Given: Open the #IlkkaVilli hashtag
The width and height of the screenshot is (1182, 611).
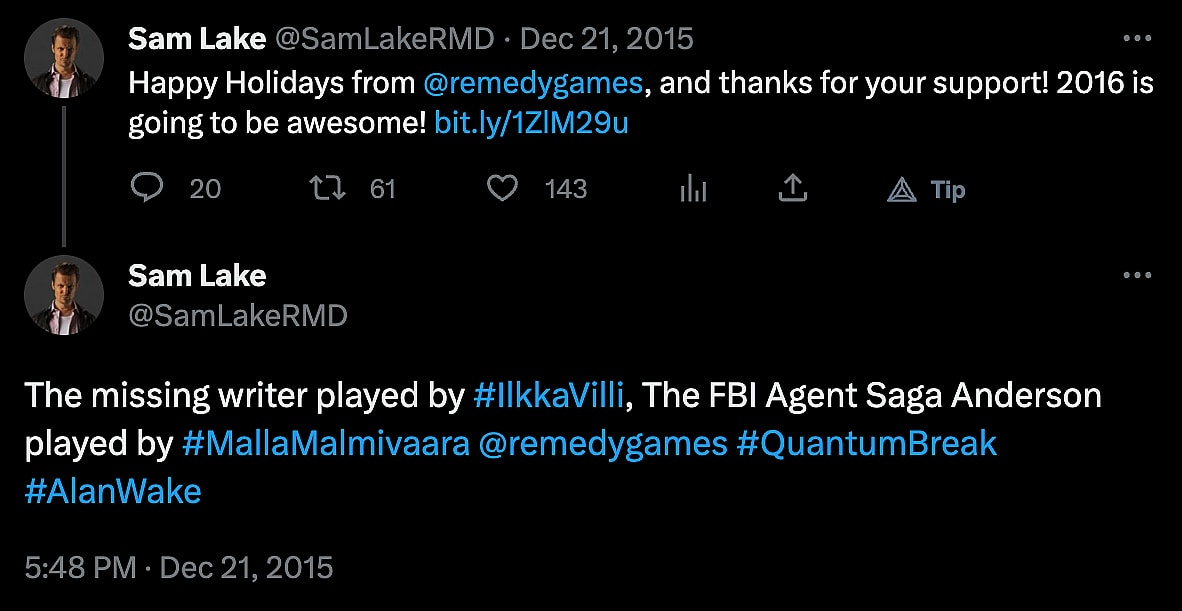Looking at the screenshot, I should (x=550, y=396).
